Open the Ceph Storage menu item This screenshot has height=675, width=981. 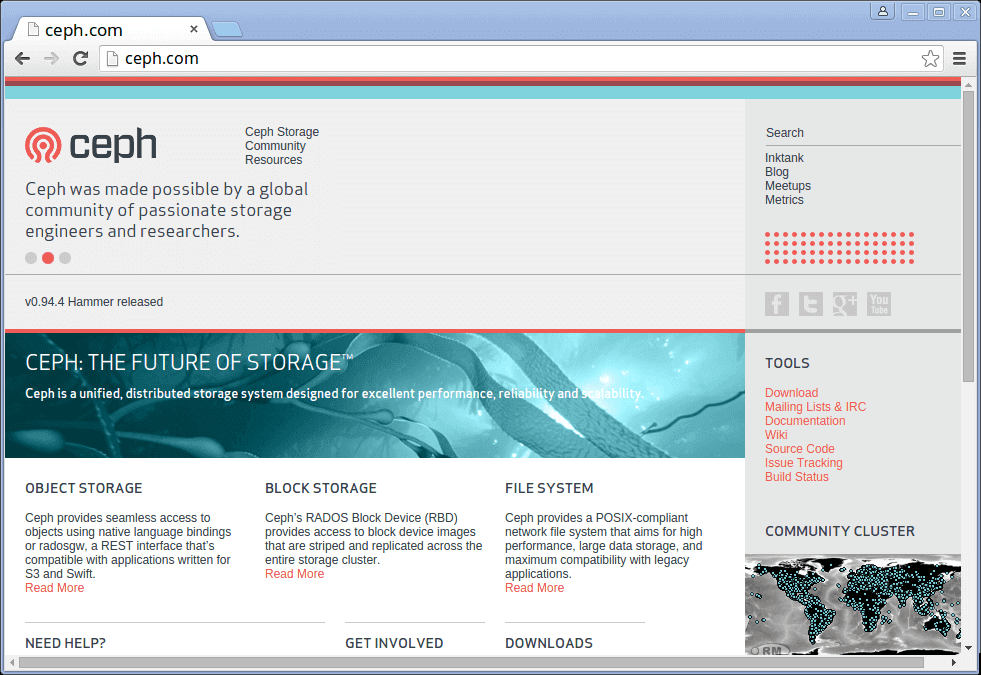click(x=282, y=132)
